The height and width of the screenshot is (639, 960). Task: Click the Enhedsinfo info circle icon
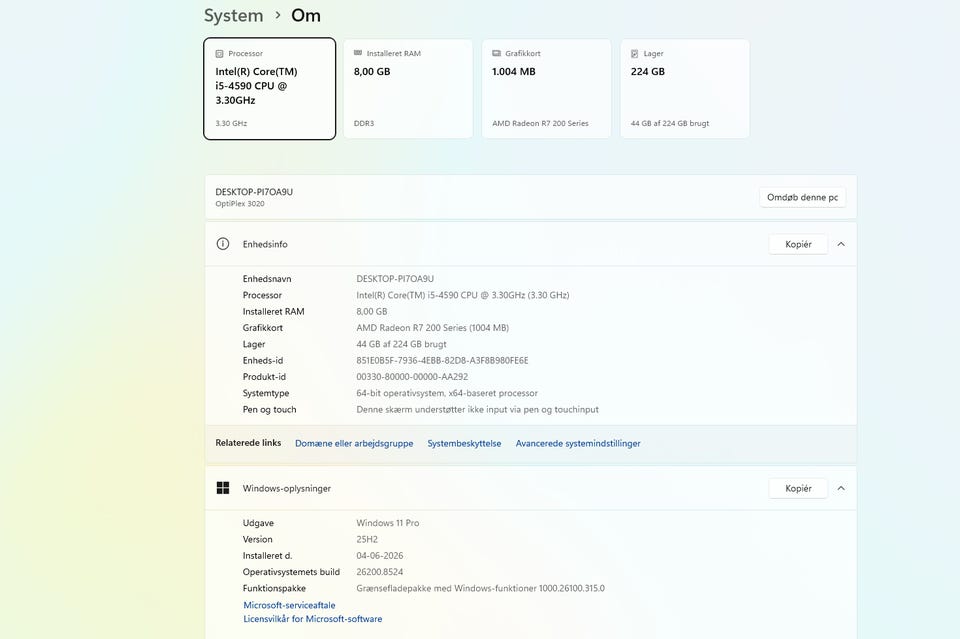pyautogui.click(x=223, y=244)
